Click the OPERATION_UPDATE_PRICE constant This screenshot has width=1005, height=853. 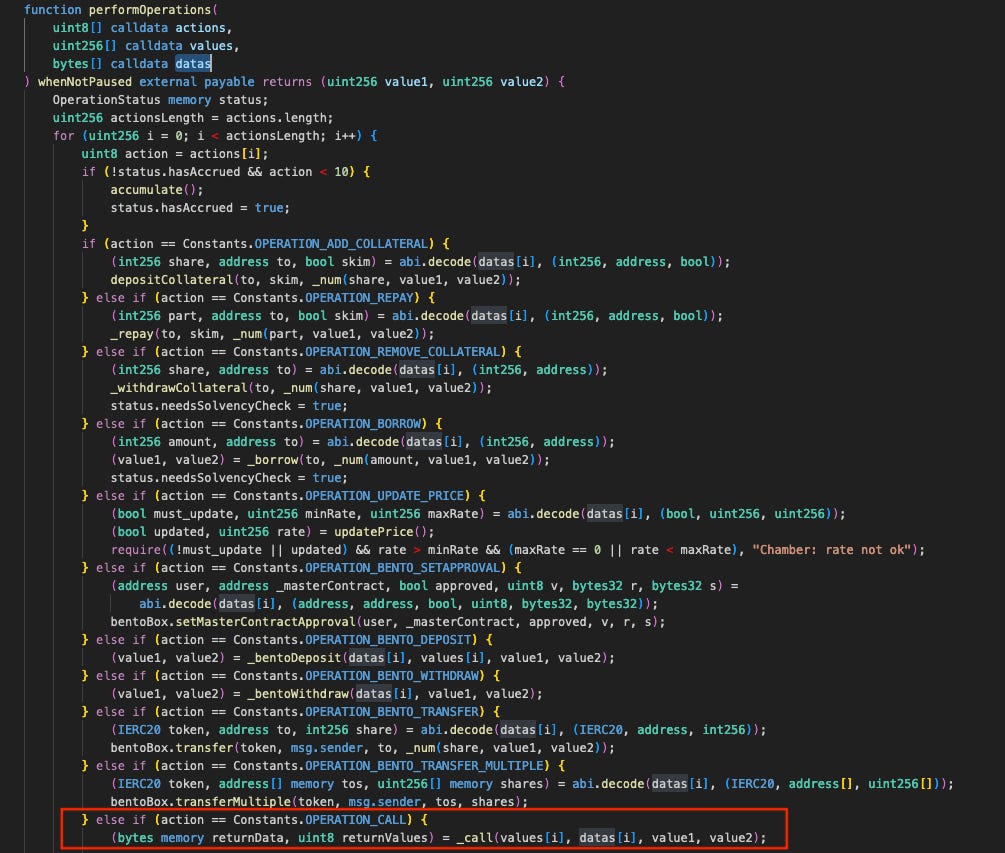(x=385, y=495)
